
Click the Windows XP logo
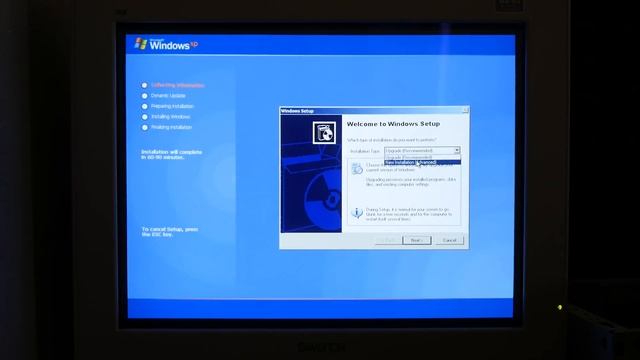166,44
